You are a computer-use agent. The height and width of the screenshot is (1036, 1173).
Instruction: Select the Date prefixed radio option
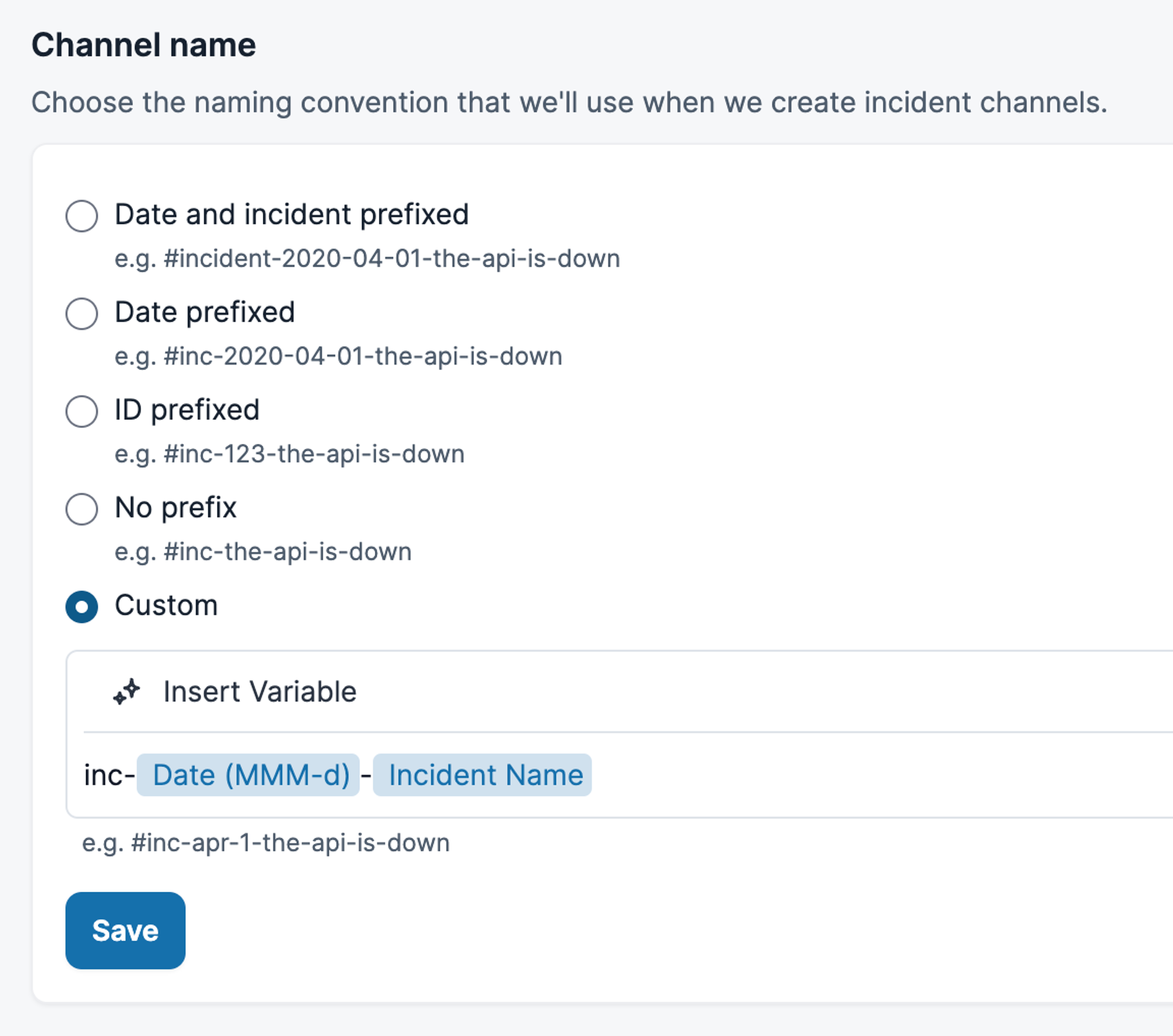(82, 314)
